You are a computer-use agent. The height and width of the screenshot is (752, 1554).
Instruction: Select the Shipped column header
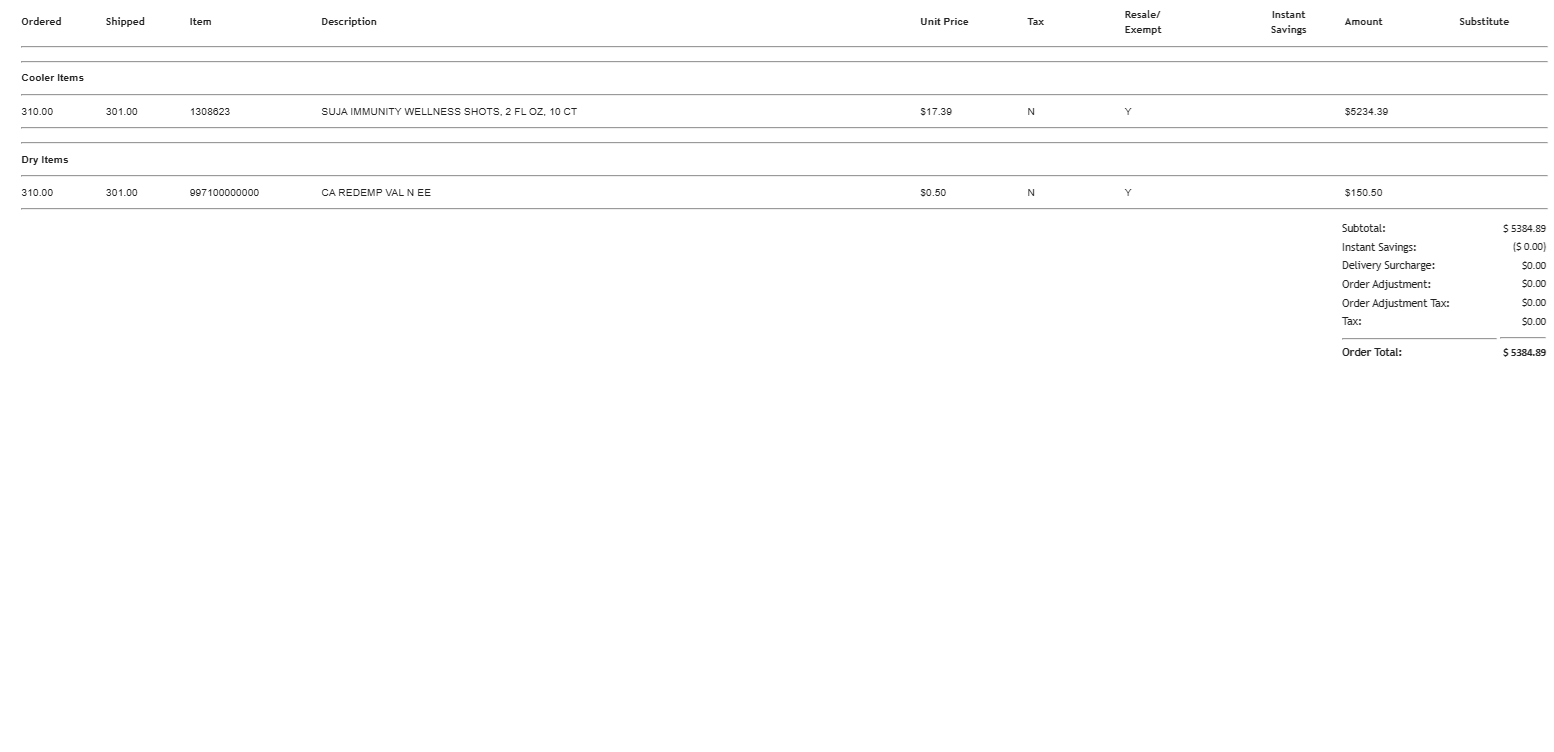[x=125, y=22]
